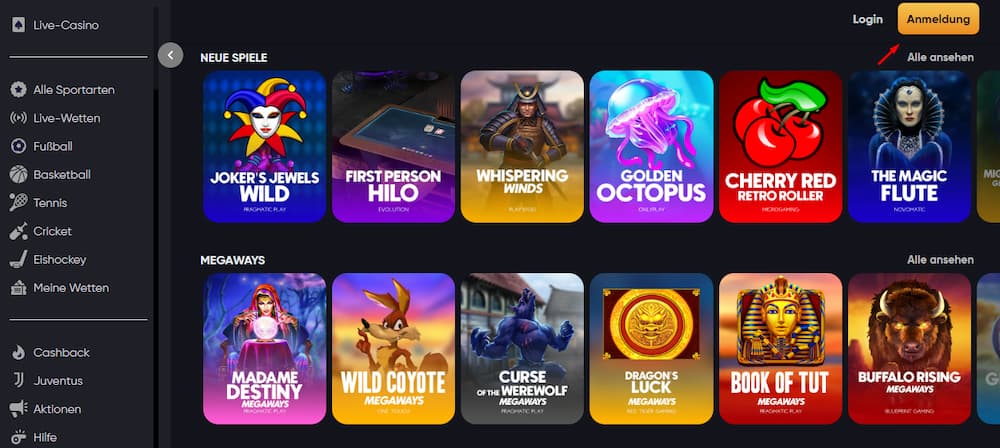Open the Book of Tut Megaways tile
1000x448 pixels.
[x=781, y=348]
